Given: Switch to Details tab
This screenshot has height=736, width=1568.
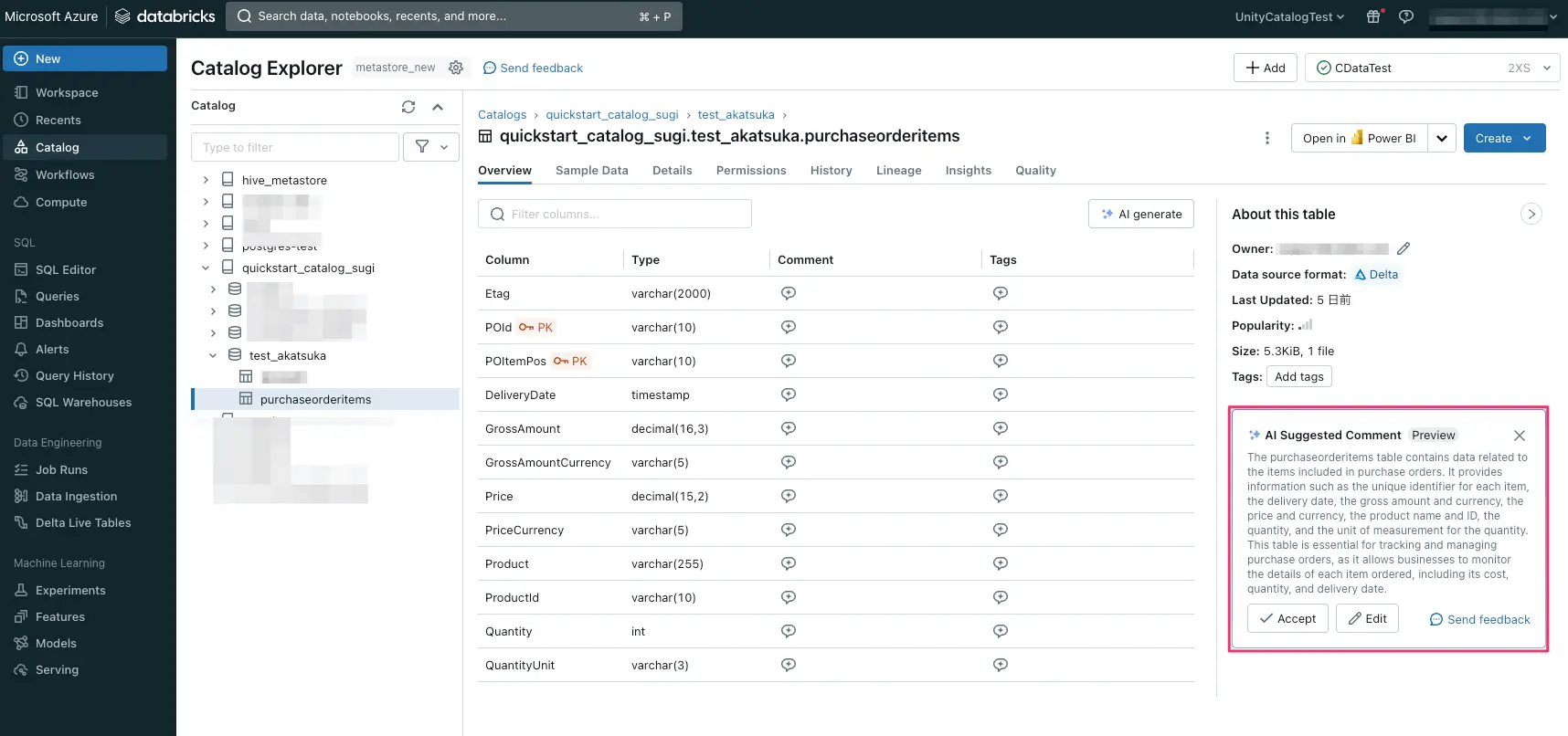Looking at the screenshot, I should pos(673,170).
